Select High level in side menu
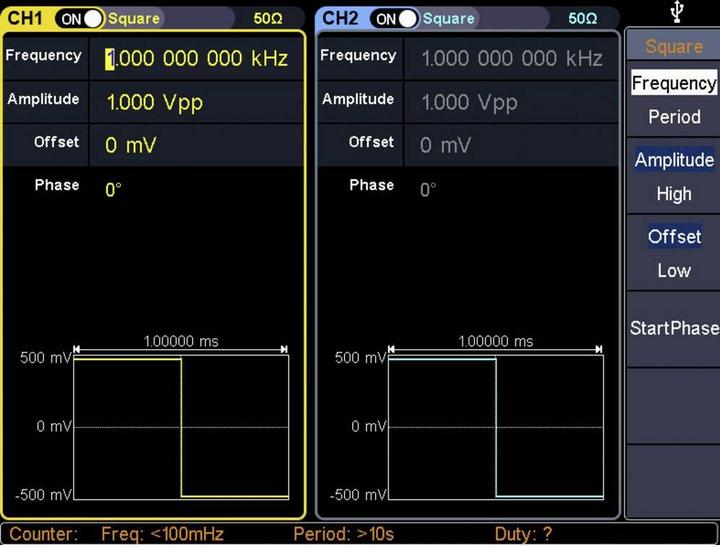 (x=674, y=194)
